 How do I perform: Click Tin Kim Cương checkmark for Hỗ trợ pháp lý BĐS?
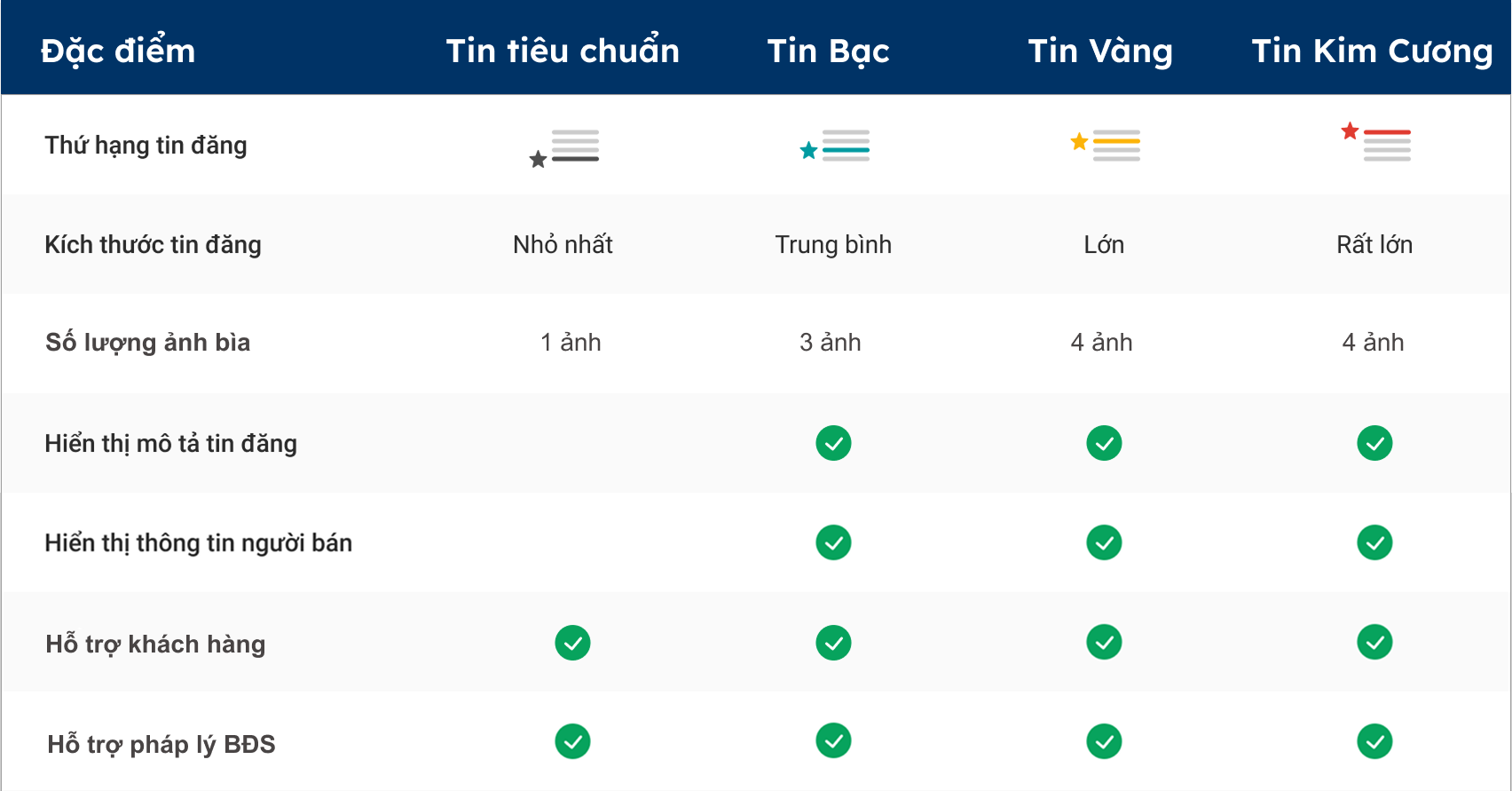pyautogui.click(x=1374, y=741)
